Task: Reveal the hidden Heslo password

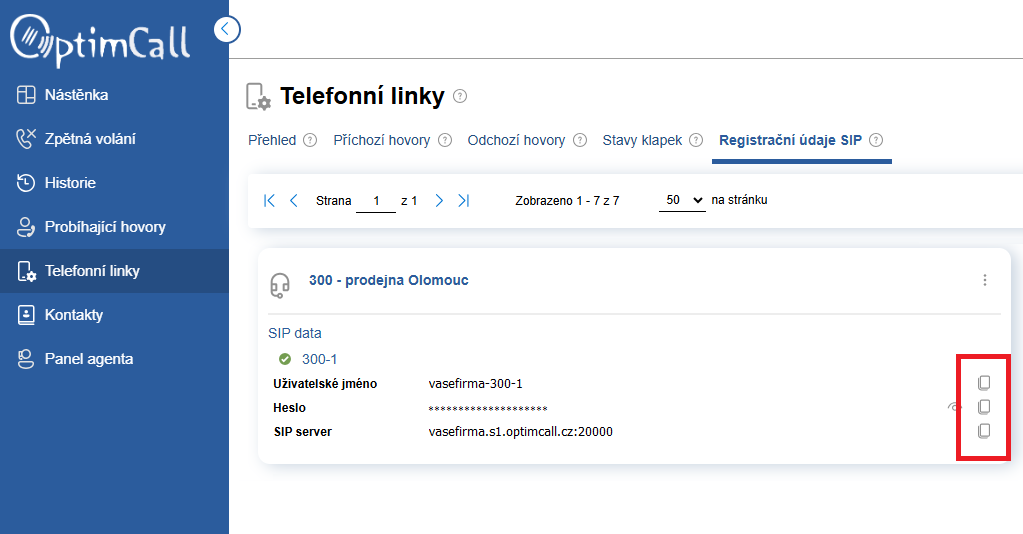Action: tap(955, 407)
